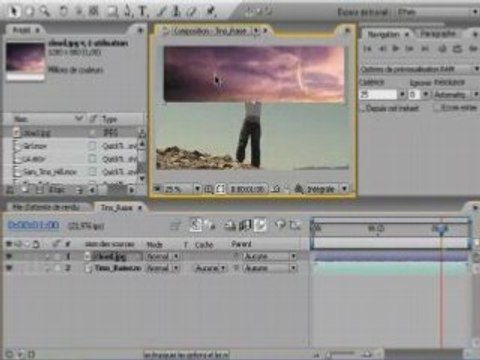The image size is (480, 360).
Task: Open Mode dropdown for layer 1
Action: coord(162,256)
